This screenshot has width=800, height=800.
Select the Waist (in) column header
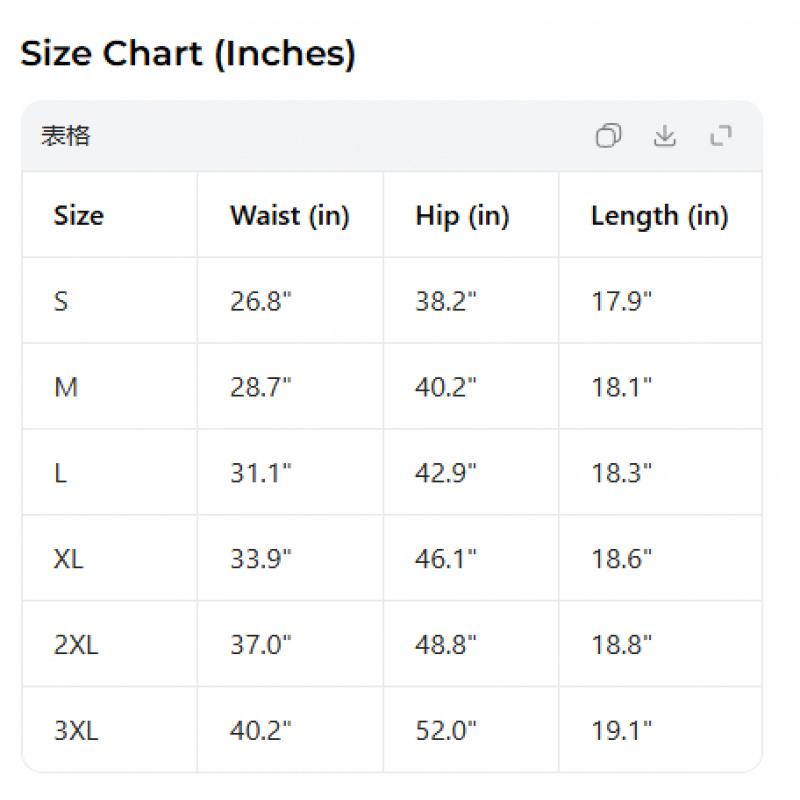click(x=290, y=216)
